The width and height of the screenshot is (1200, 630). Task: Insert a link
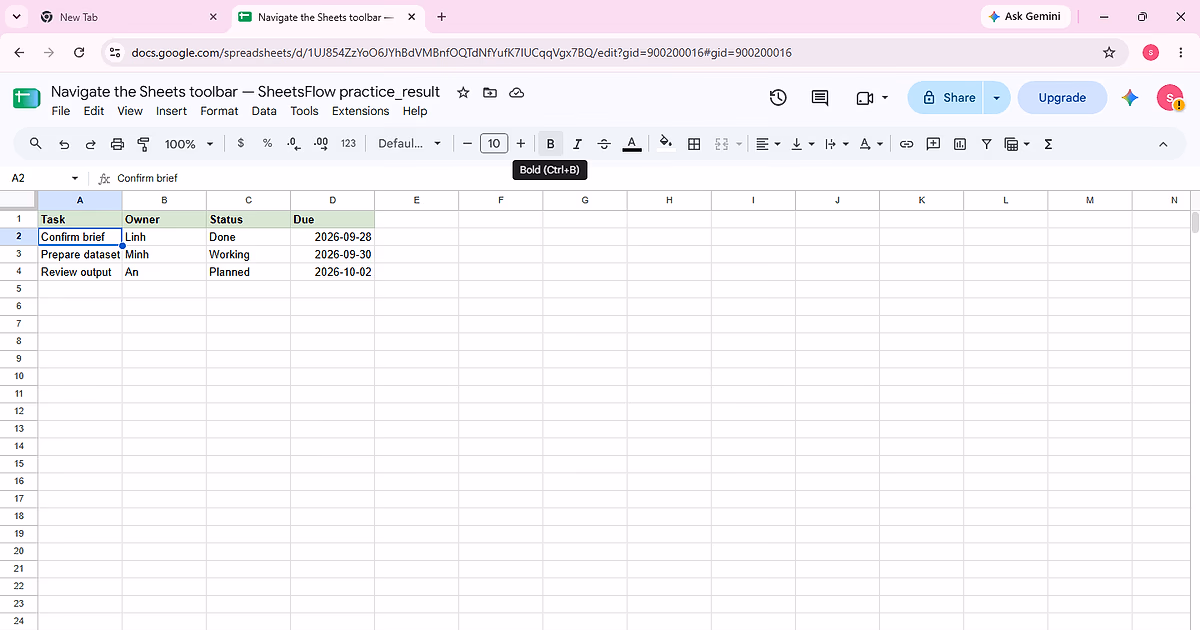tap(906, 144)
